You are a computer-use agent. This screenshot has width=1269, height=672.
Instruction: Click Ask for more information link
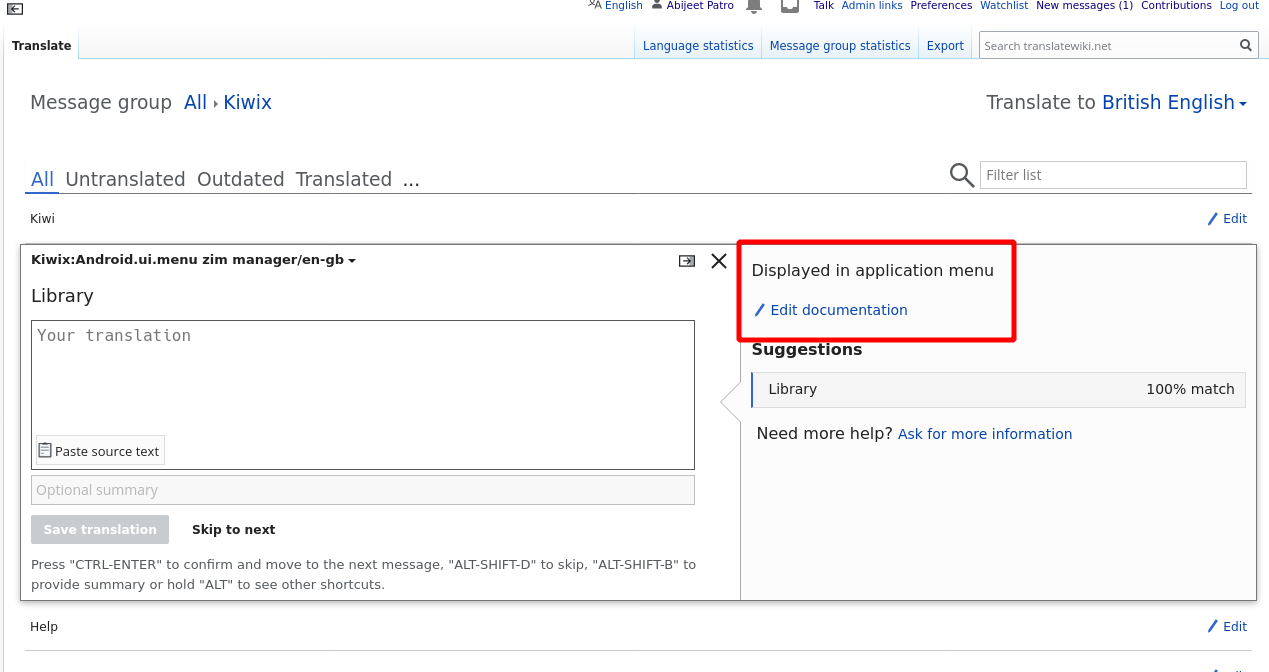pos(985,434)
